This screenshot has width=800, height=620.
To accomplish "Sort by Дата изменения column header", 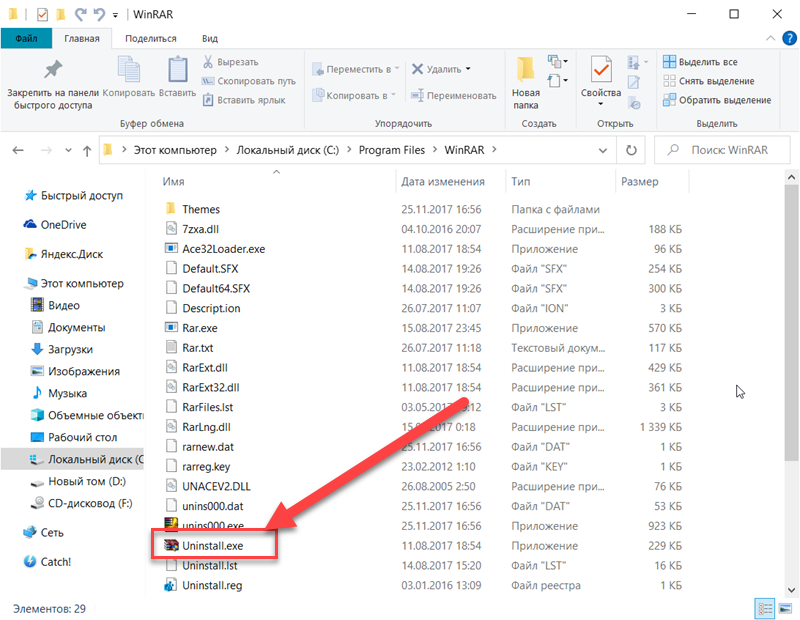I will click(442, 182).
